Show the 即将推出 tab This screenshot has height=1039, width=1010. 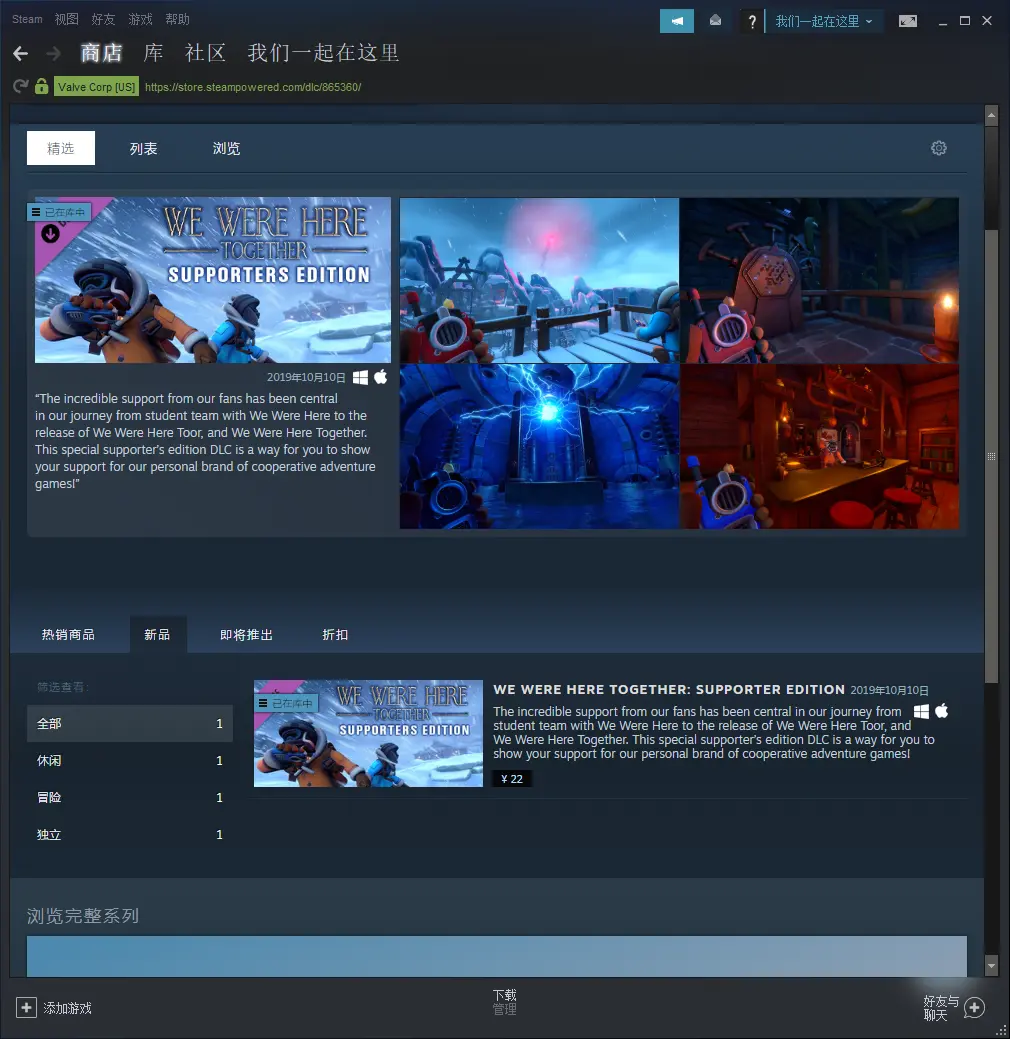point(247,635)
